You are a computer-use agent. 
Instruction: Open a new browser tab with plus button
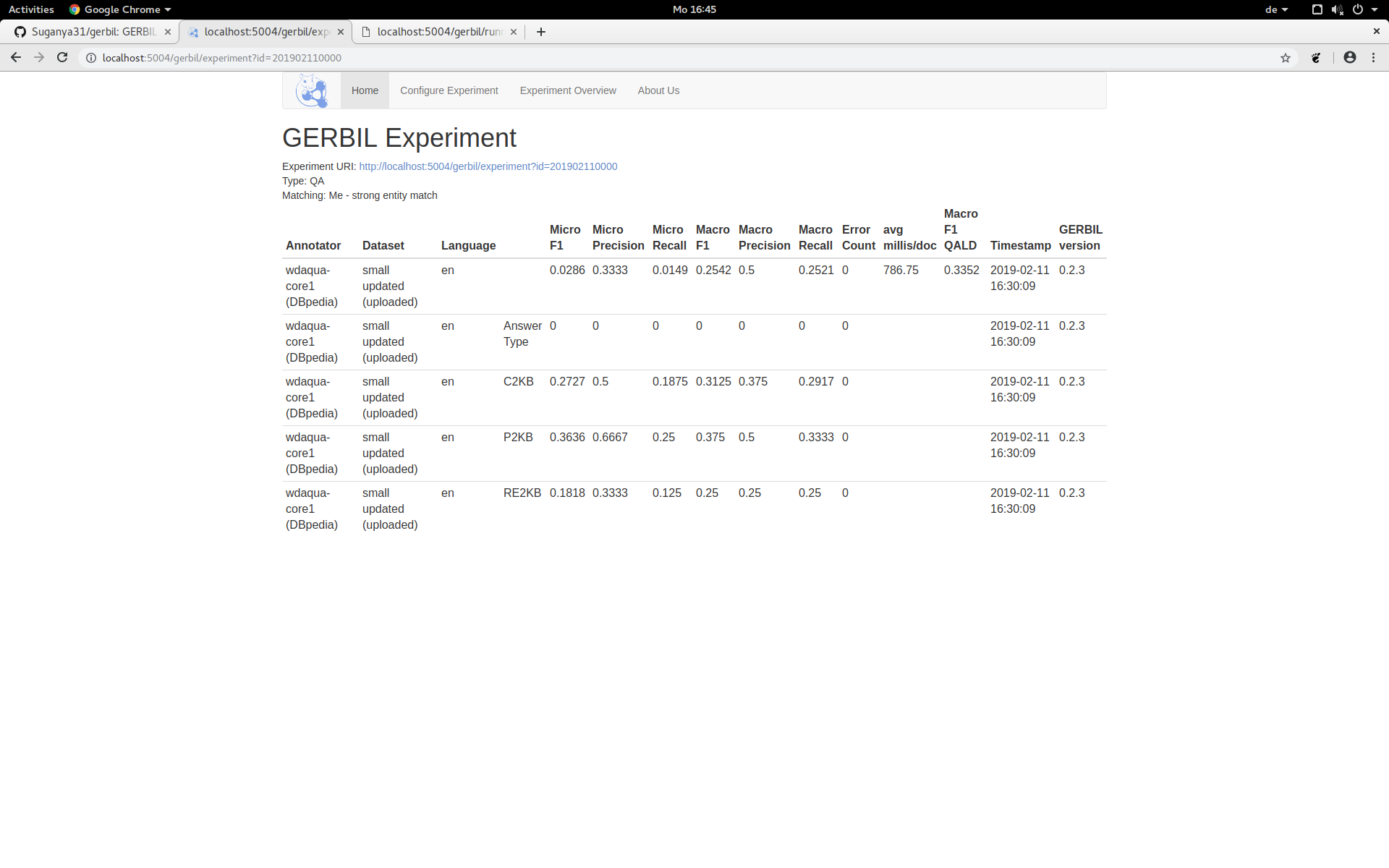540,32
